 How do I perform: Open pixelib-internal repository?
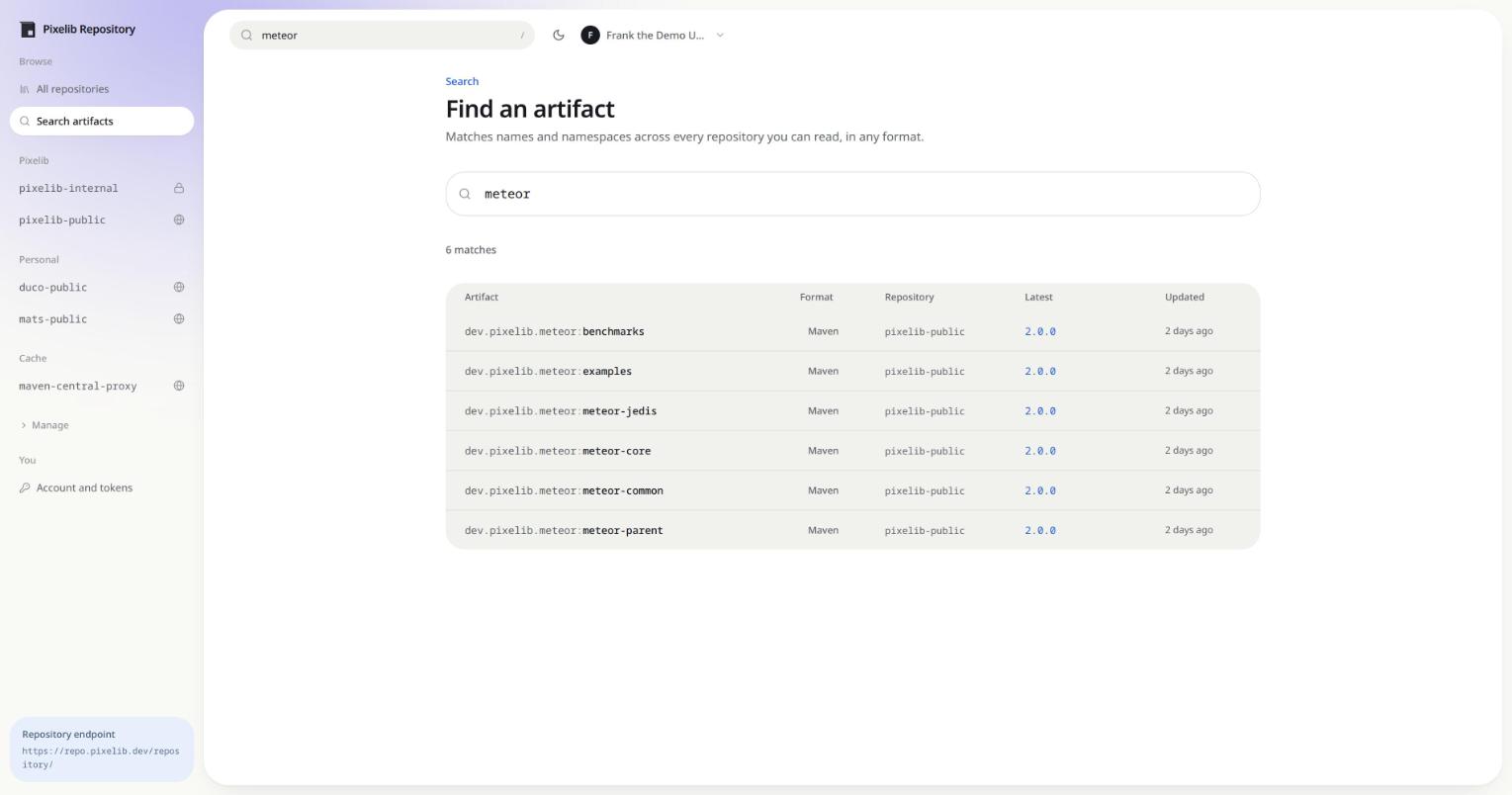pos(102,188)
